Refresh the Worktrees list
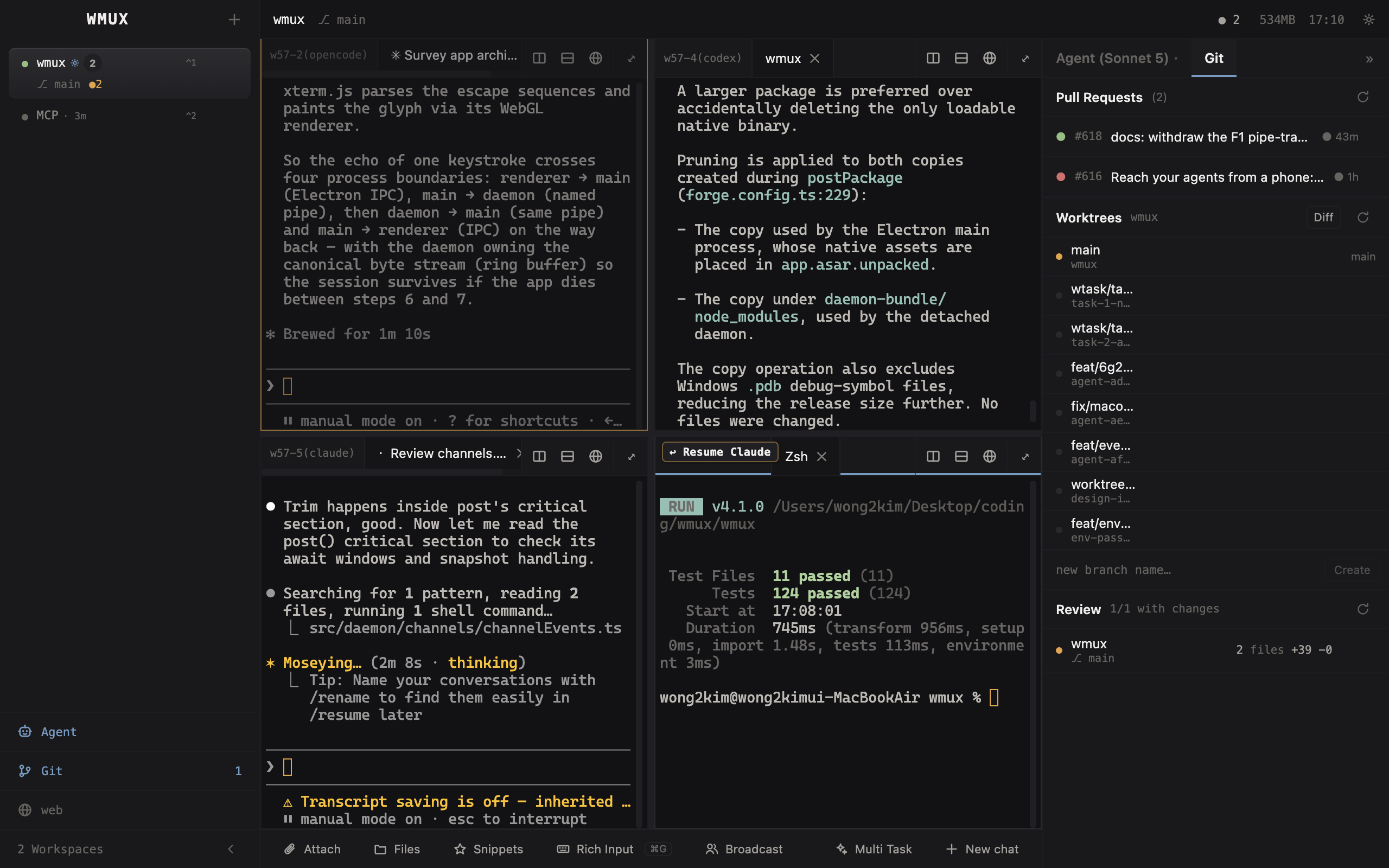 (1363, 218)
